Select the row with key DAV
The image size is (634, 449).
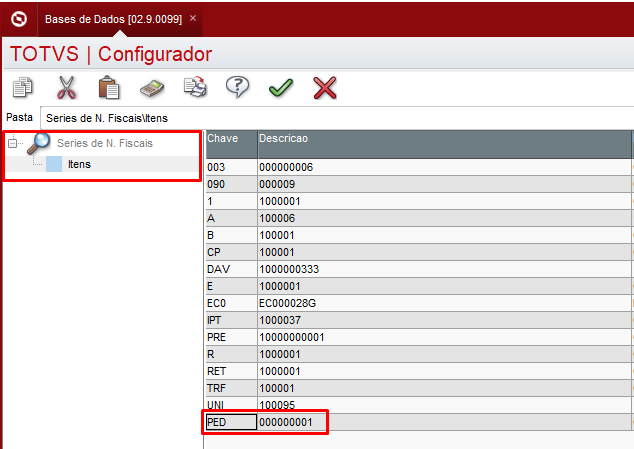(x=418, y=269)
